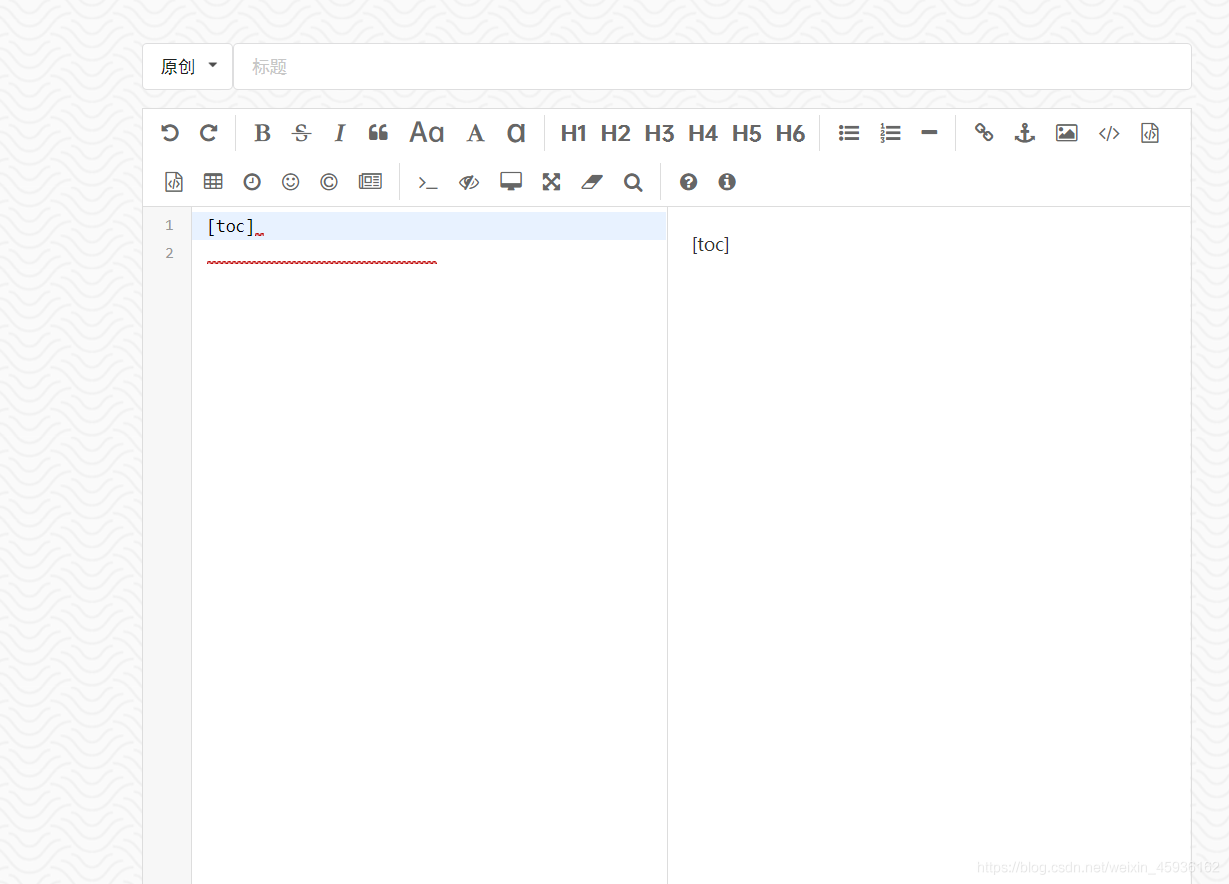Image resolution: width=1229 pixels, height=884 pixels.
Task: Insert a hyperlink
Action: (984, 133)
